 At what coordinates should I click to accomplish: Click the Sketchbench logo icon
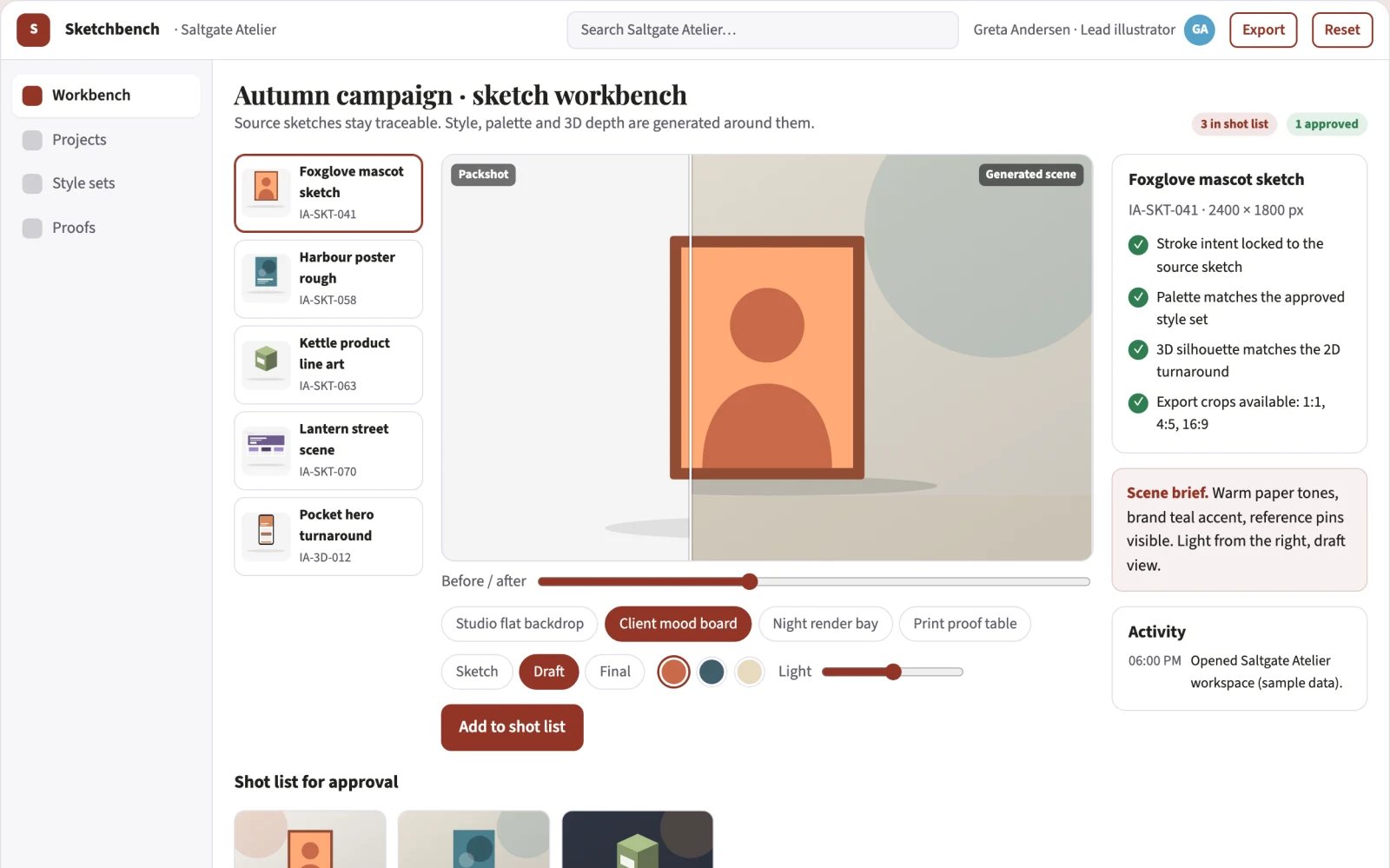pyautogui.click(x=33, y=30)
